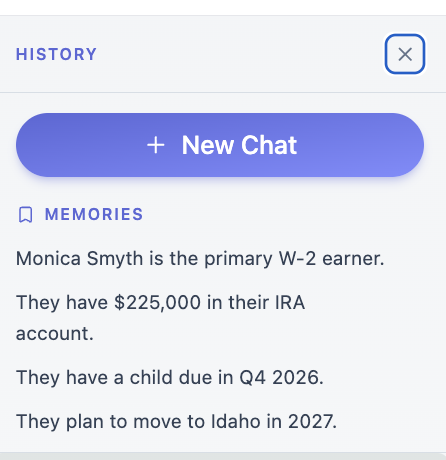This screenshot has width=446, height=460.
Task: Select the MEMORIES section heading
Action: 94,214
